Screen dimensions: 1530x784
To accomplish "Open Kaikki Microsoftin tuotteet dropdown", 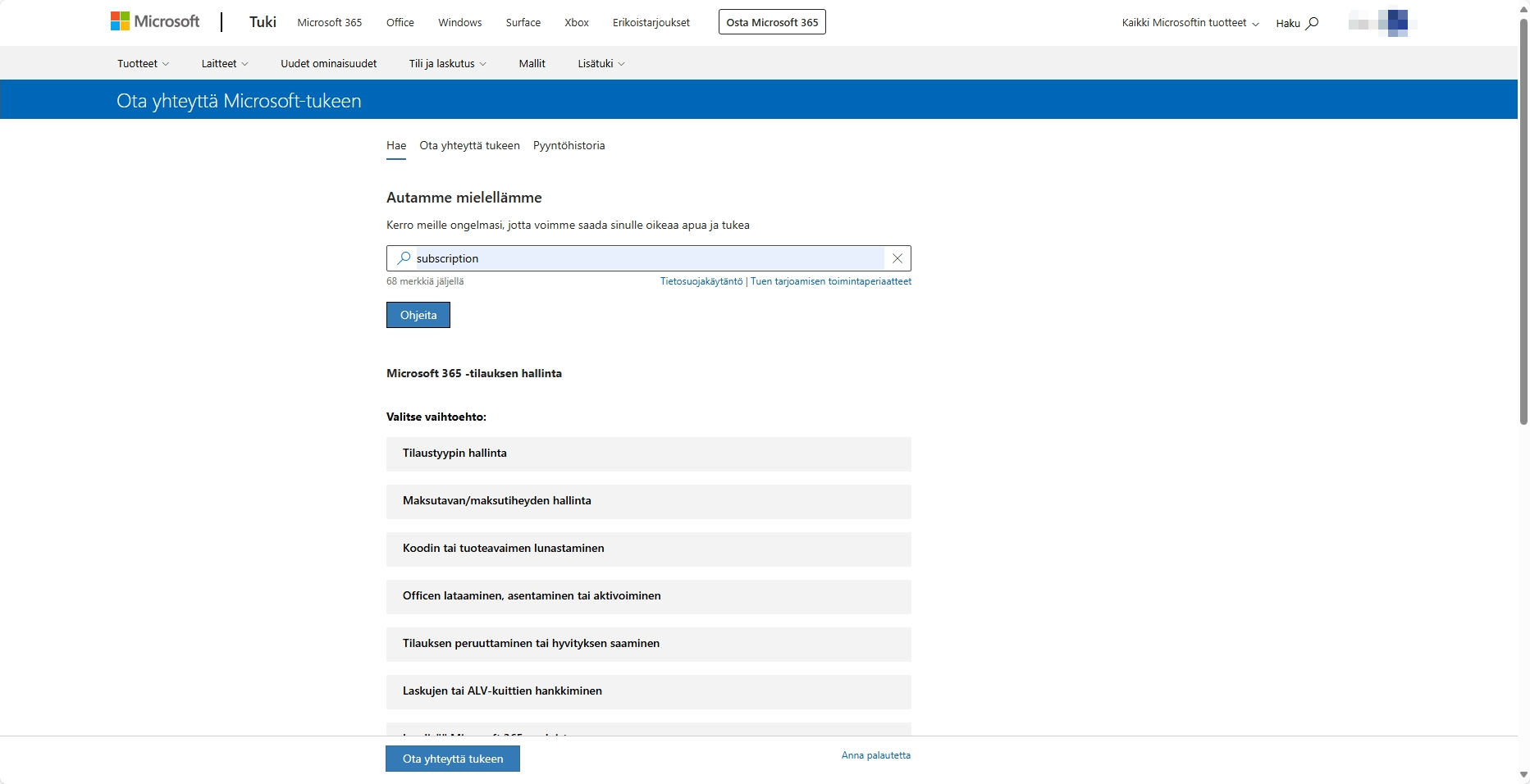I will click(1190, 23).
